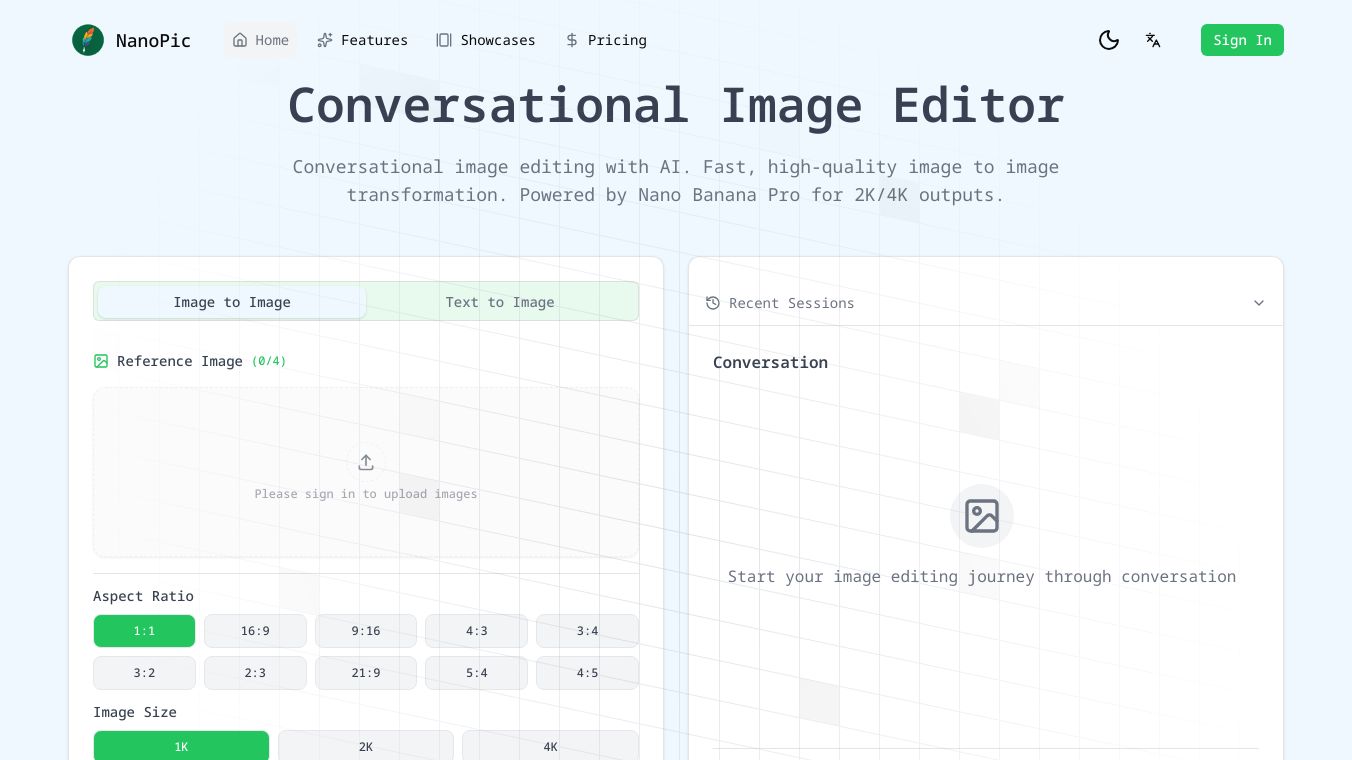Click the Features sparkle icon
This screenshot has height=760, width=1352.
[325, 40]
